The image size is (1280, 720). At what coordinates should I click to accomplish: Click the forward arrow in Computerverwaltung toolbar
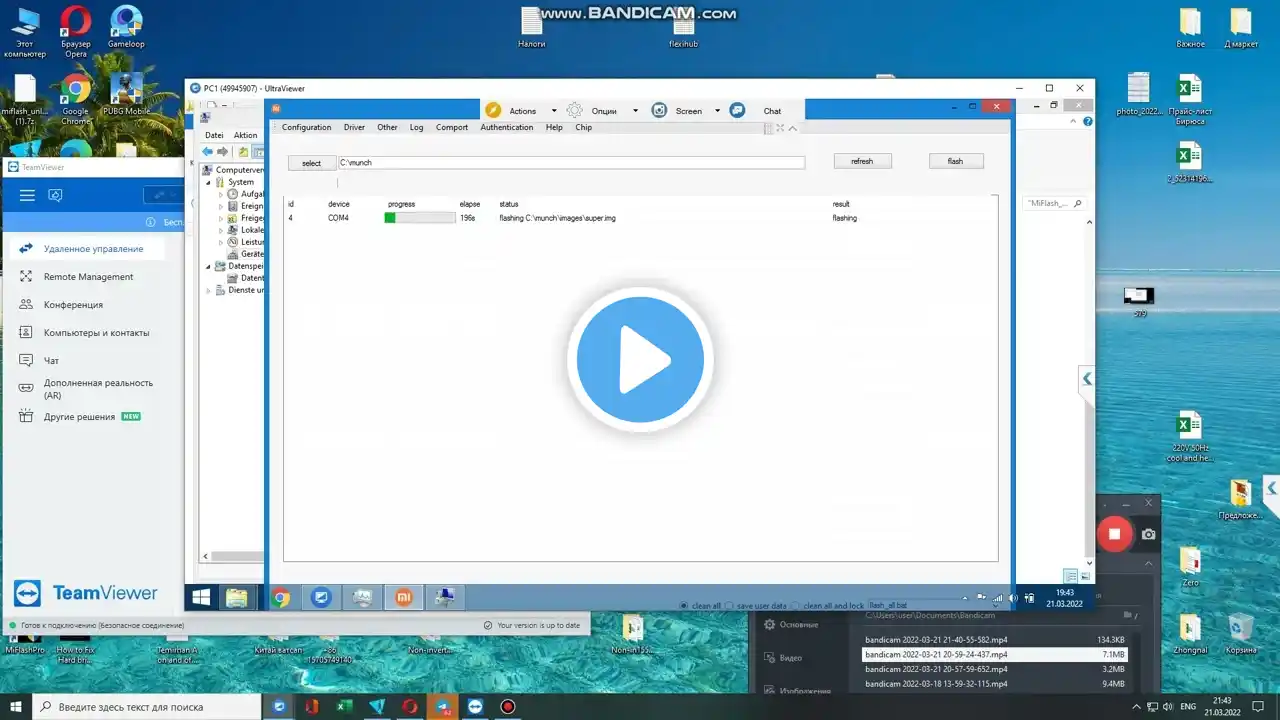223,152
